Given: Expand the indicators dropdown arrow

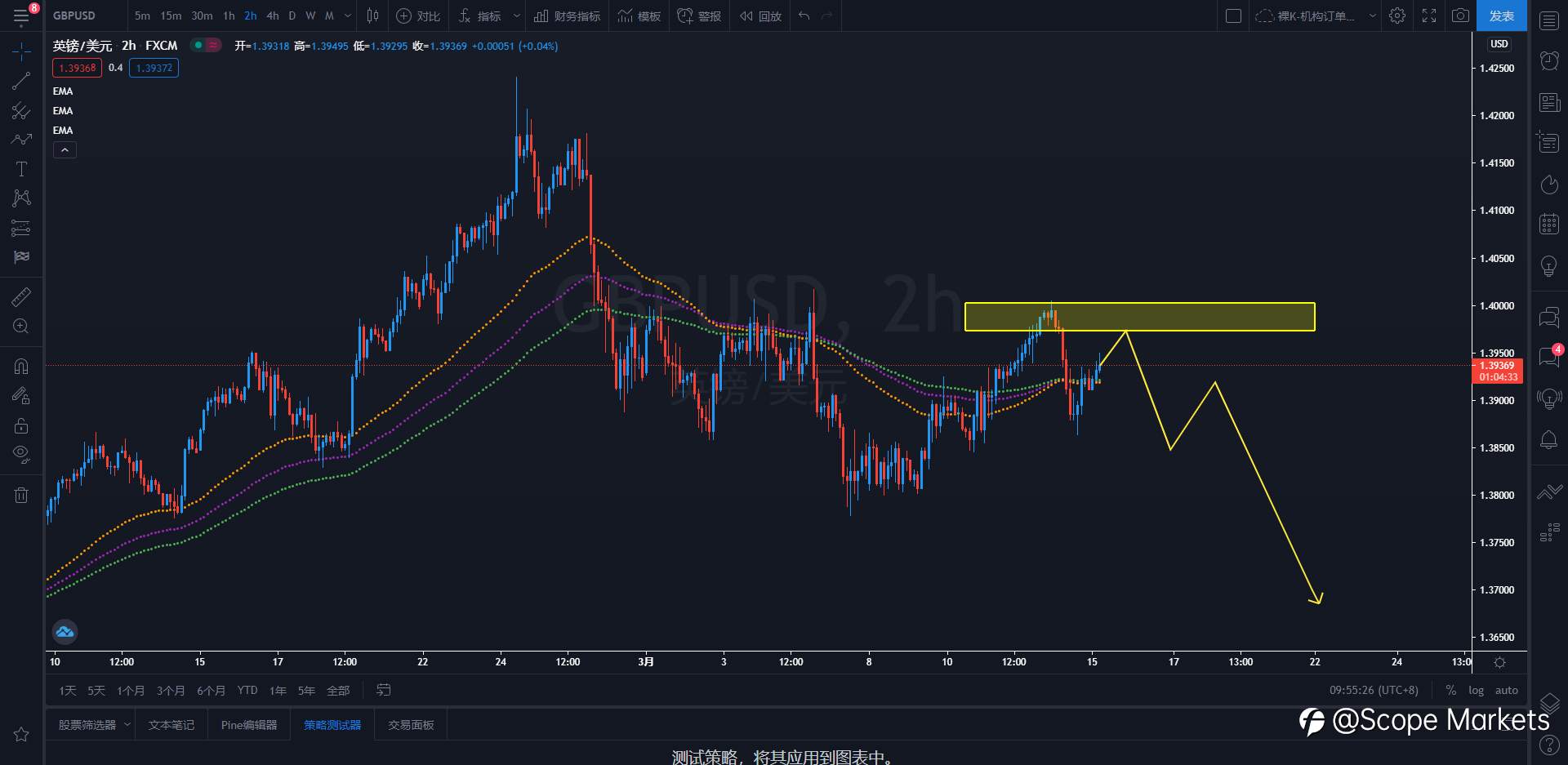Looking at the screenshot, I should click(517, 16).
